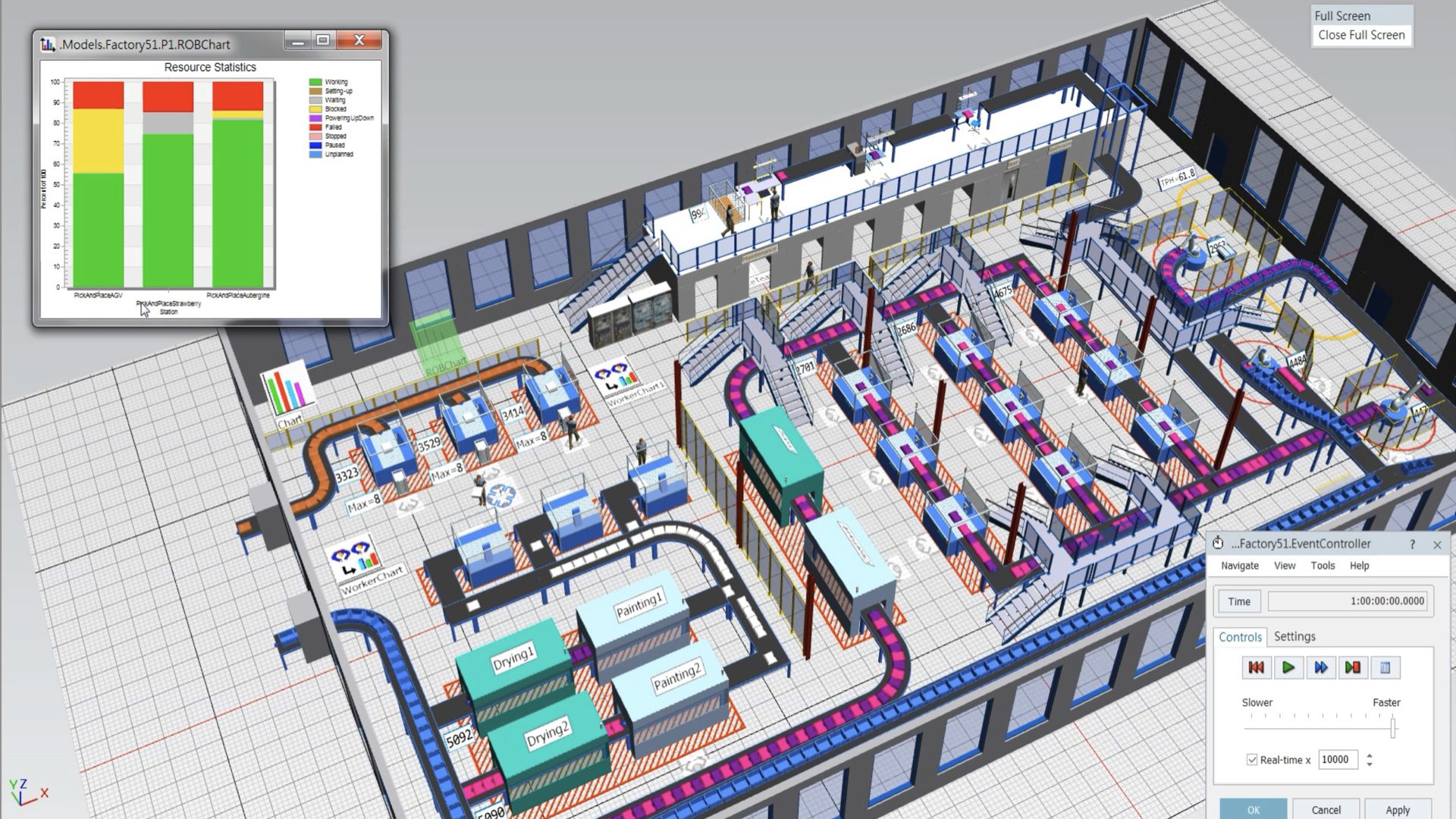
Task: Switch to the Settings tab
Action: click(1294, 636)
